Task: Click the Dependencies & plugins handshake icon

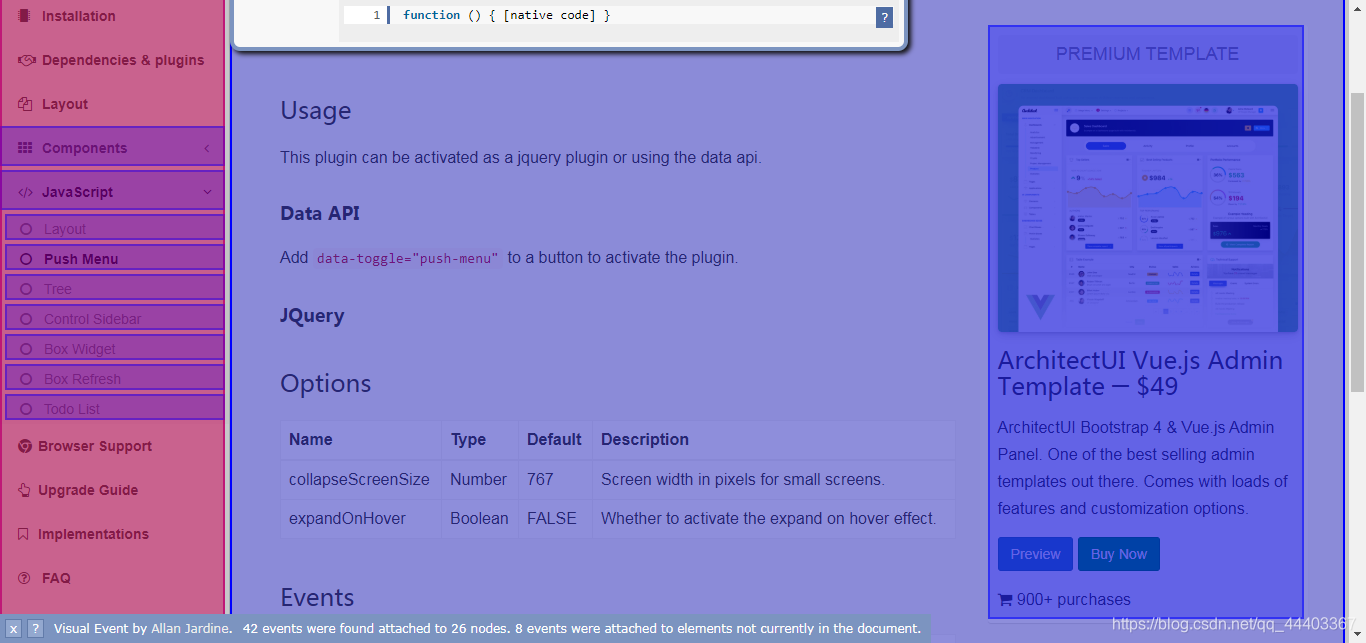Action: (x=27, y=60)
